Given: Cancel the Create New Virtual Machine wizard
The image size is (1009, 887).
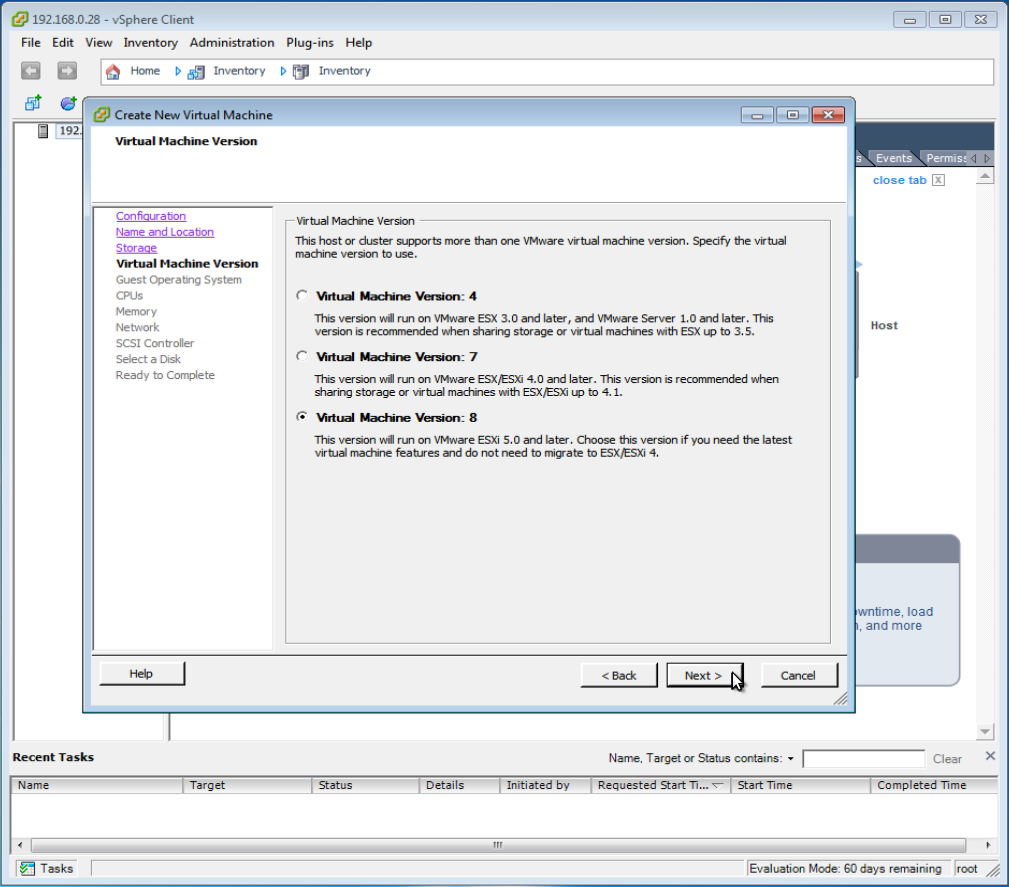Looking at the screenshot, I should coord(799,675).
